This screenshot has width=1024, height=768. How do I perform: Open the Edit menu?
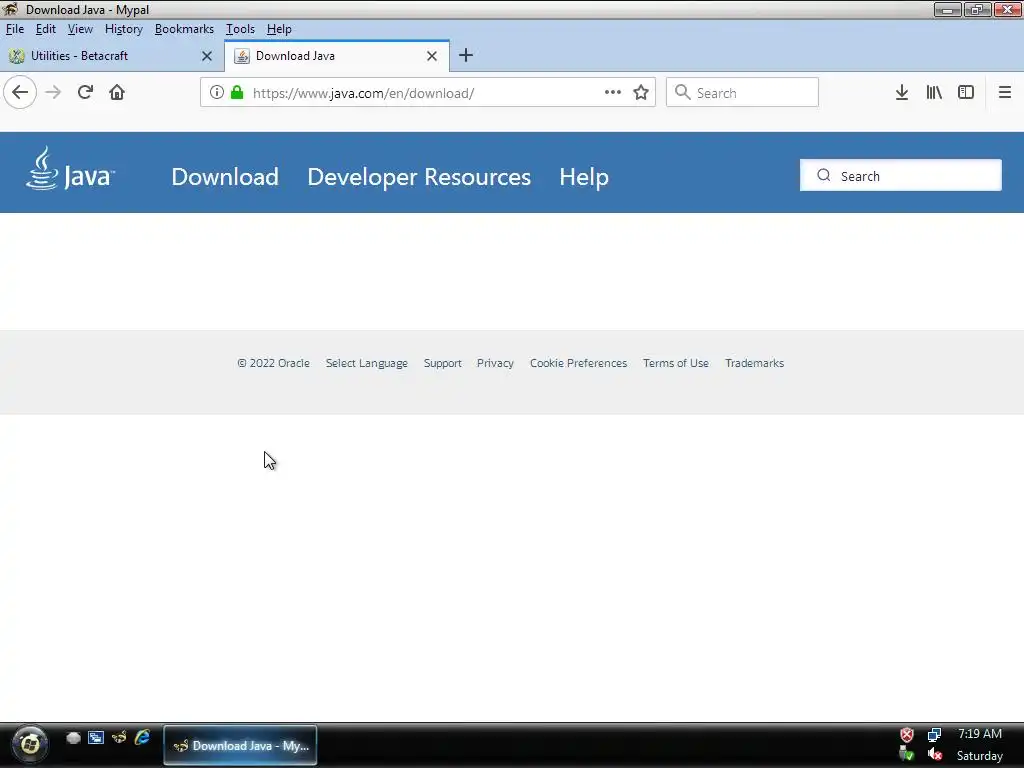46,29
